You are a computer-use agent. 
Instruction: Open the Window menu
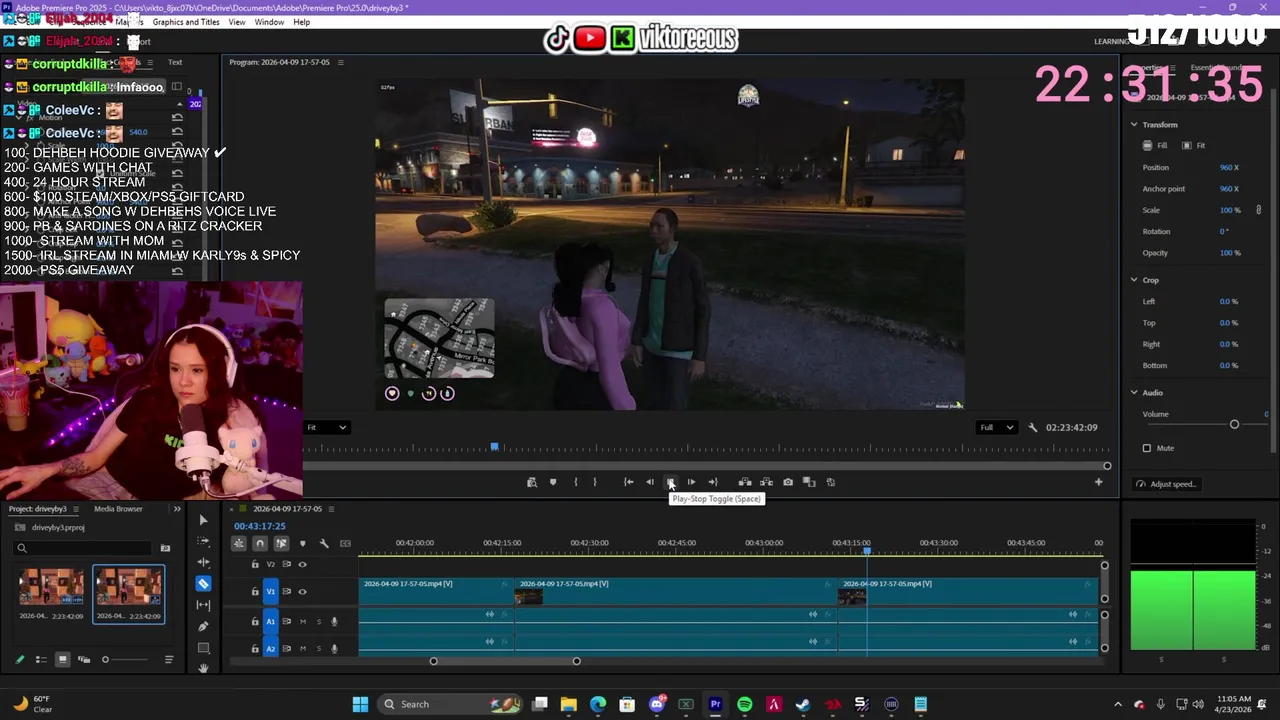pyautogui.click(x=269, y=22)
